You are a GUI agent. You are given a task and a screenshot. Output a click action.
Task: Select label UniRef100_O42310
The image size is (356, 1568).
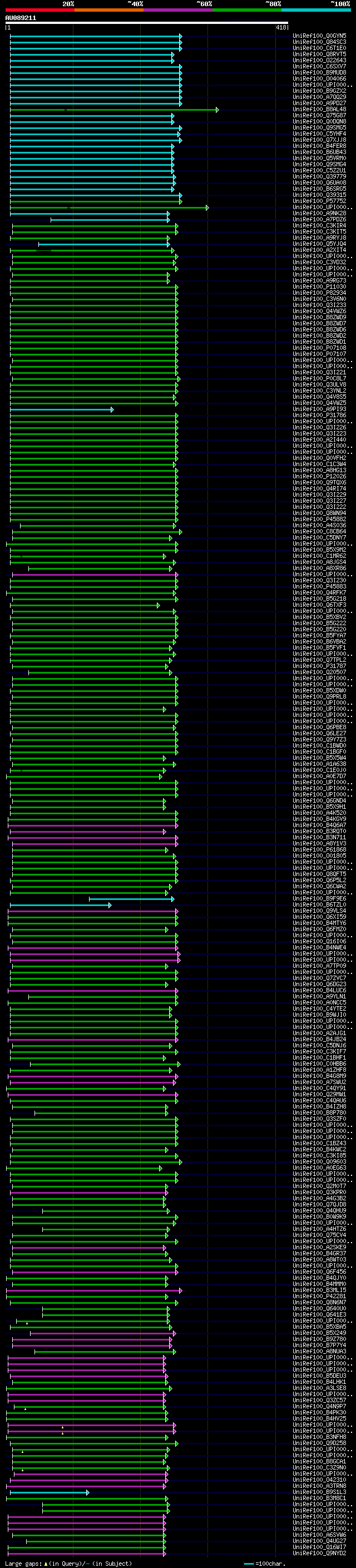pos(319,1480)
